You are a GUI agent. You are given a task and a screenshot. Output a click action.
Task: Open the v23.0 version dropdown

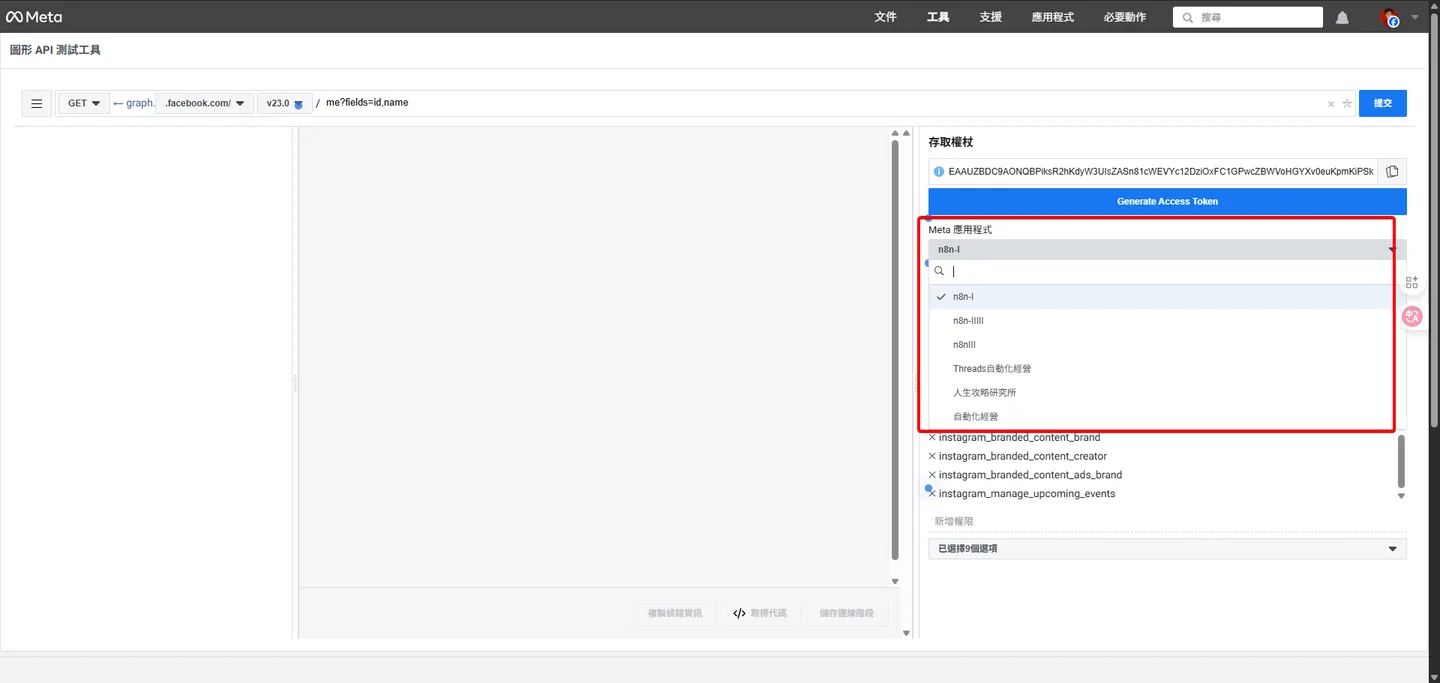[x=285, y=103]
